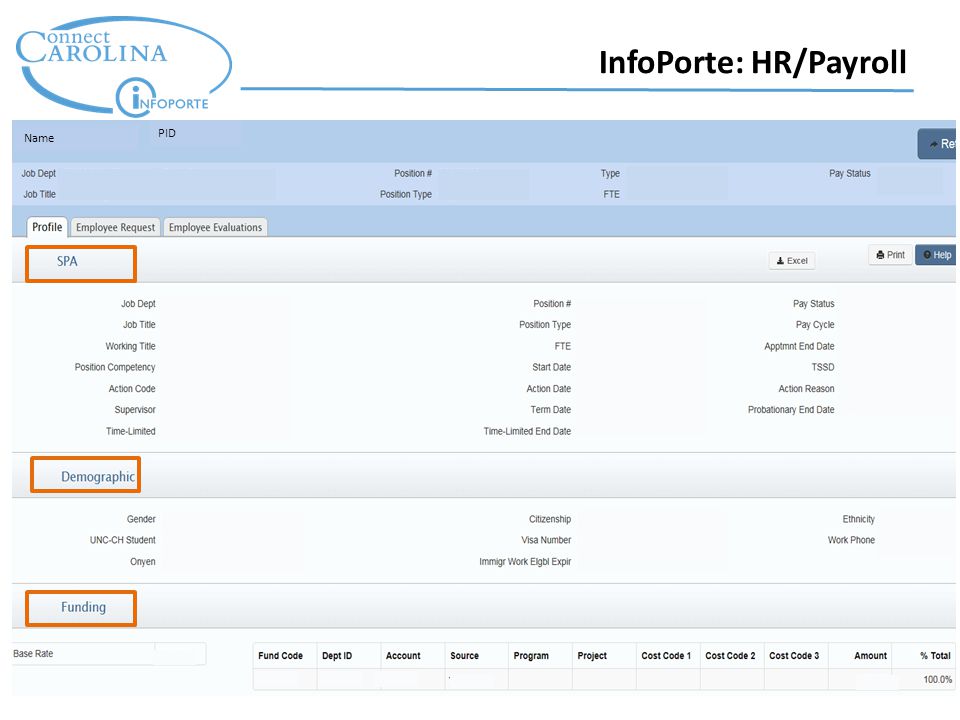Image resolution: width=960 pixels, height=720 pixels.
Task: Click the Dept ID column header
Action: pos(337,656)
